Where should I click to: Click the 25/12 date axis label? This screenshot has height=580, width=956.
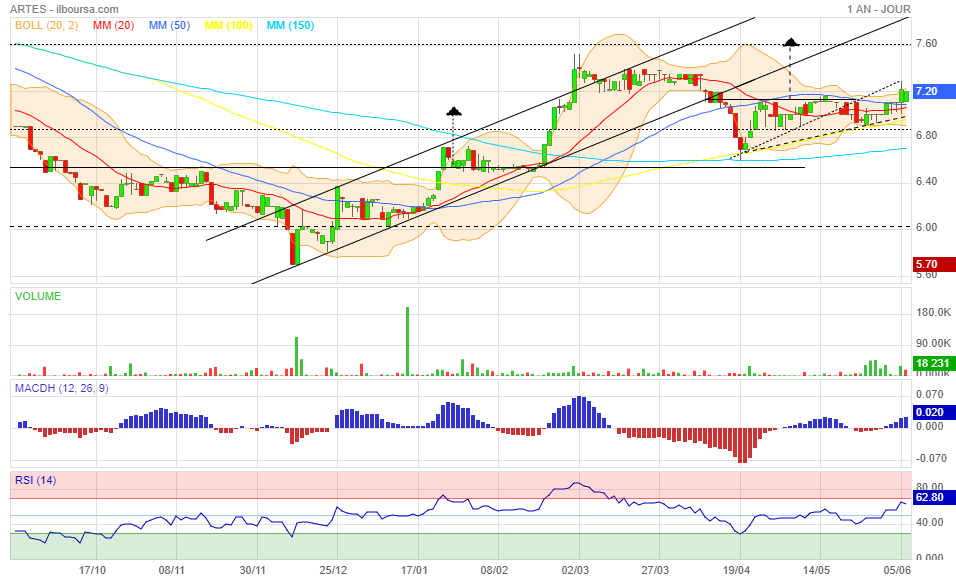[334, 570]
